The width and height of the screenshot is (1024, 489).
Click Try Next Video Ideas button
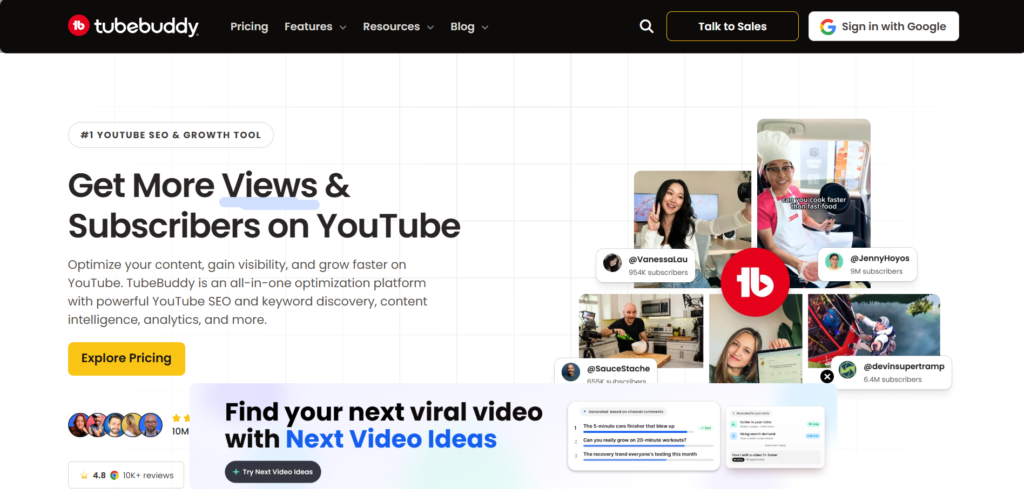click(x=273, y=471)
